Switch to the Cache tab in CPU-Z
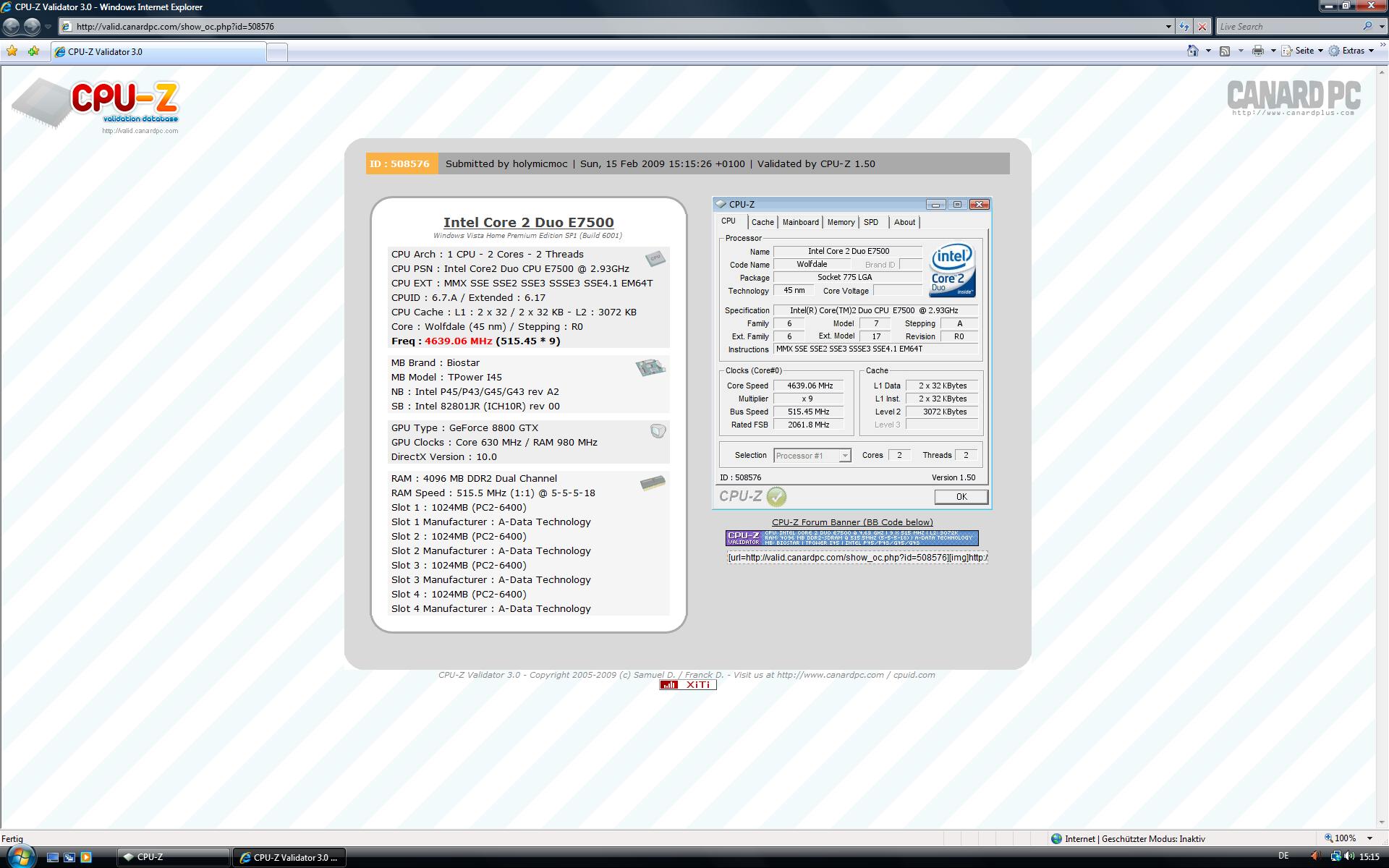This screenshot has height=868, width=1389. tap(763, 222)
